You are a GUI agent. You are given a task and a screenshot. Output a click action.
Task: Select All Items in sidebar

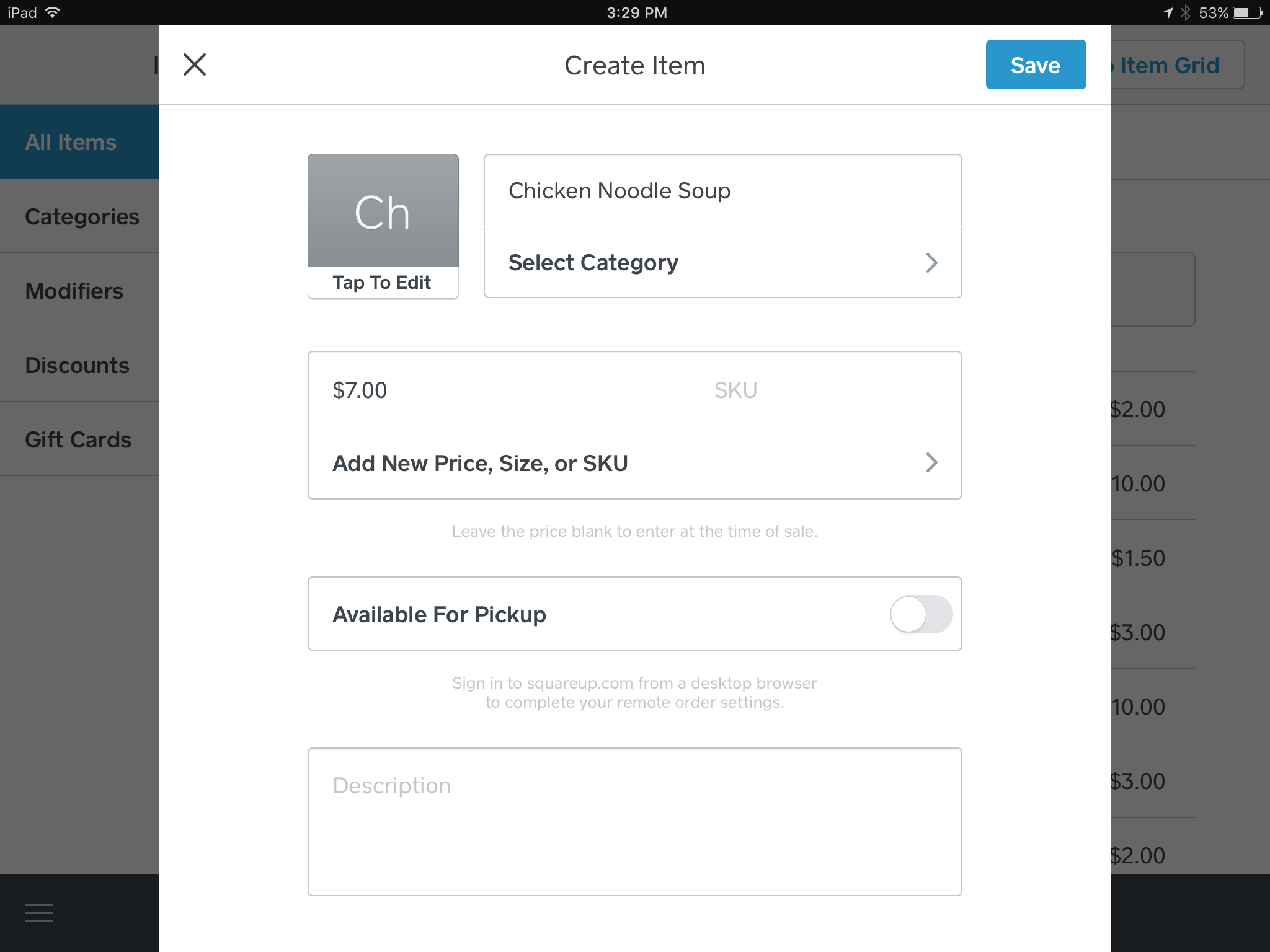click(71, 143)
